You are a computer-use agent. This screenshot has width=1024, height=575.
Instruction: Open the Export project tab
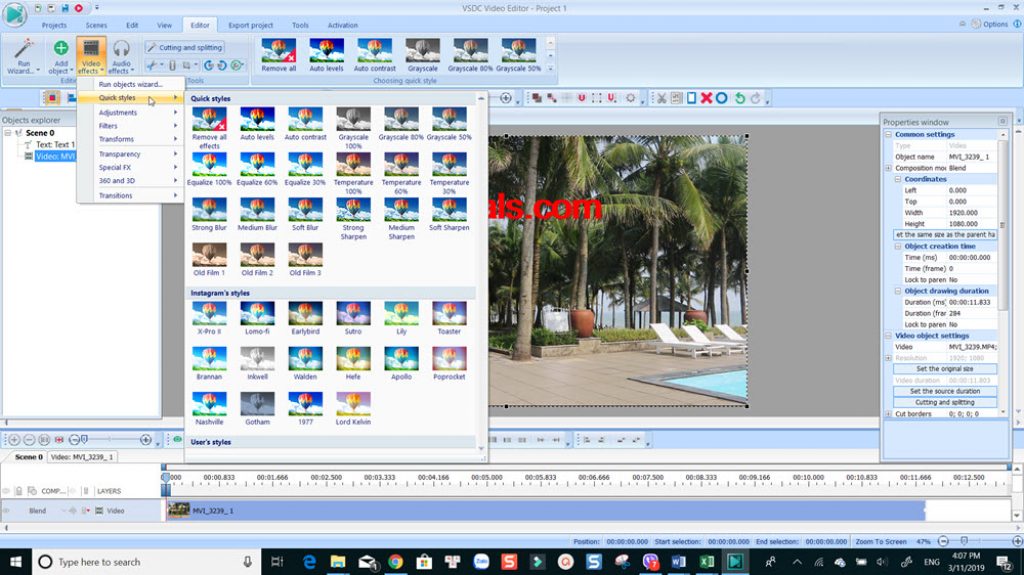250,25
